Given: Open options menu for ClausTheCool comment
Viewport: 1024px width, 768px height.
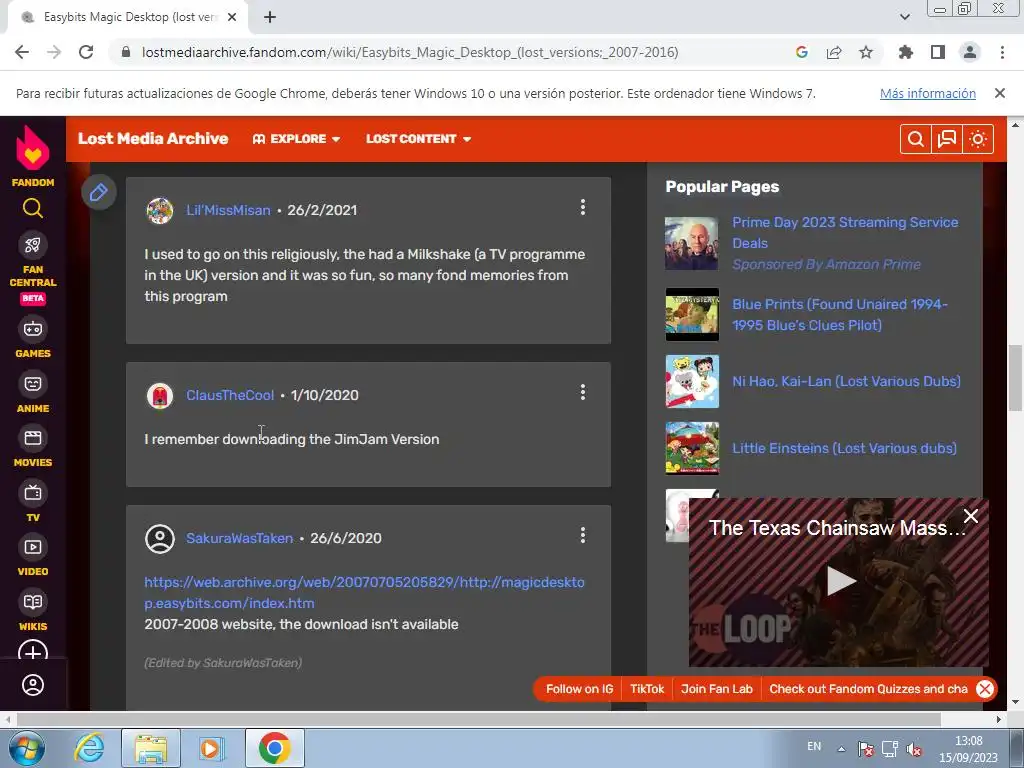Looking at the screenshot, I should pos(583,392).
